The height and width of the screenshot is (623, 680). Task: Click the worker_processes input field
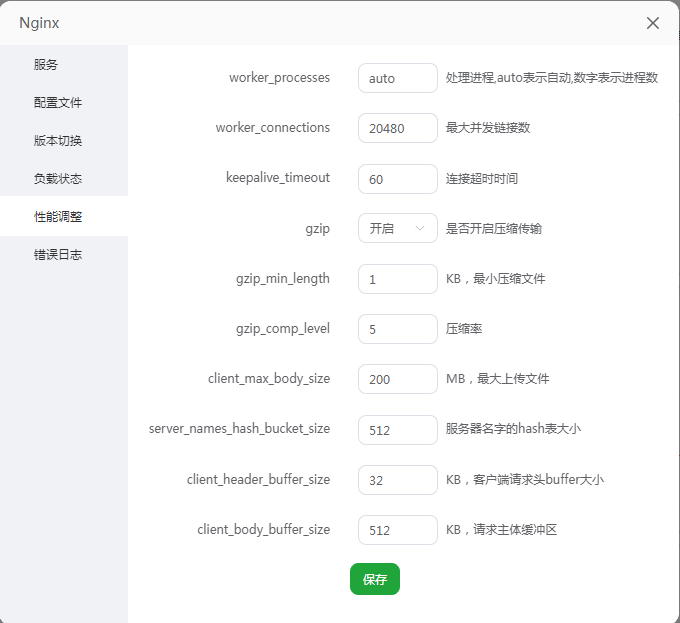(x=397, y=78)
